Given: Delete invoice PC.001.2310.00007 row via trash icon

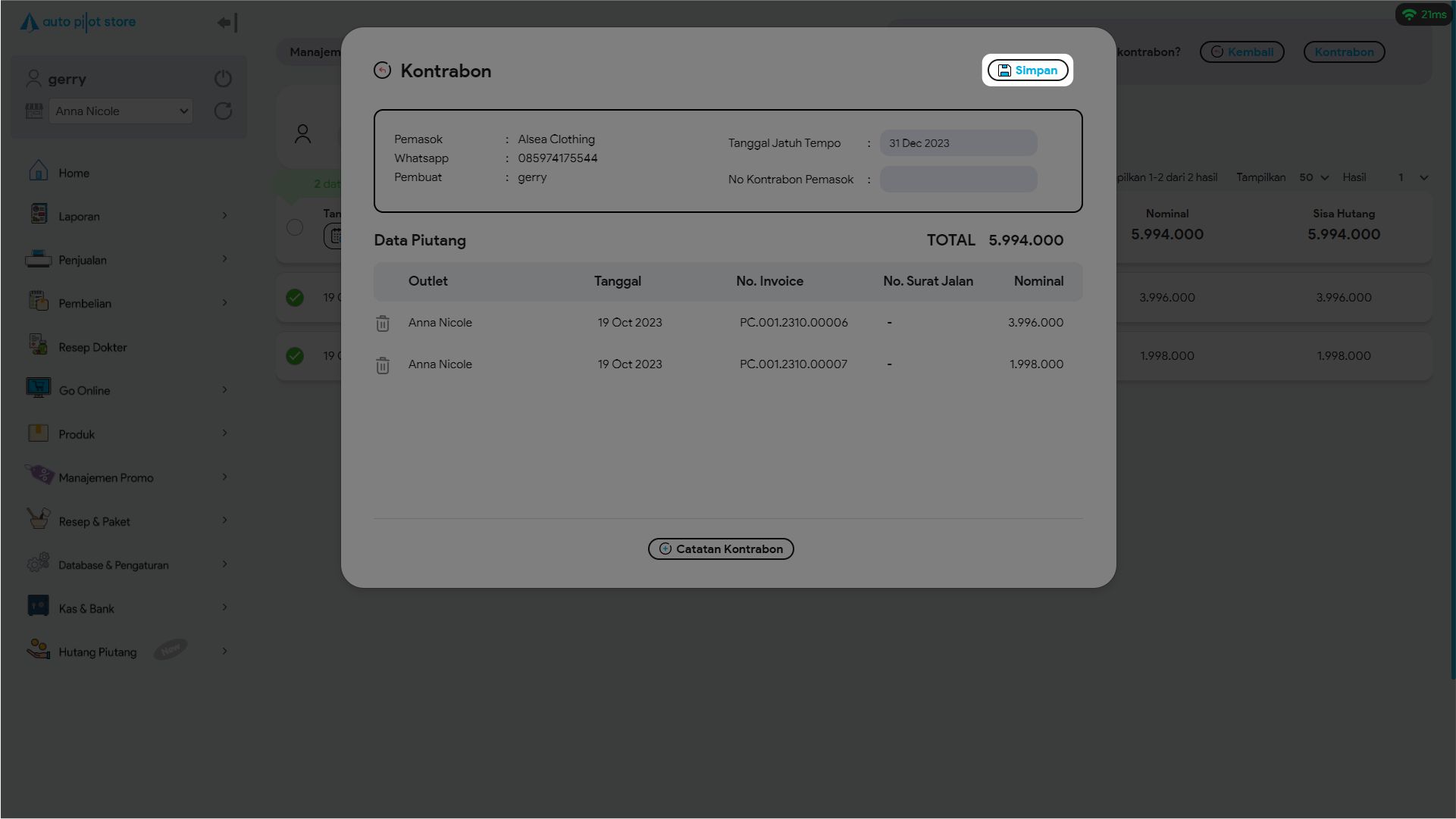Looking at the screenshot, I should tap(383, 365).
